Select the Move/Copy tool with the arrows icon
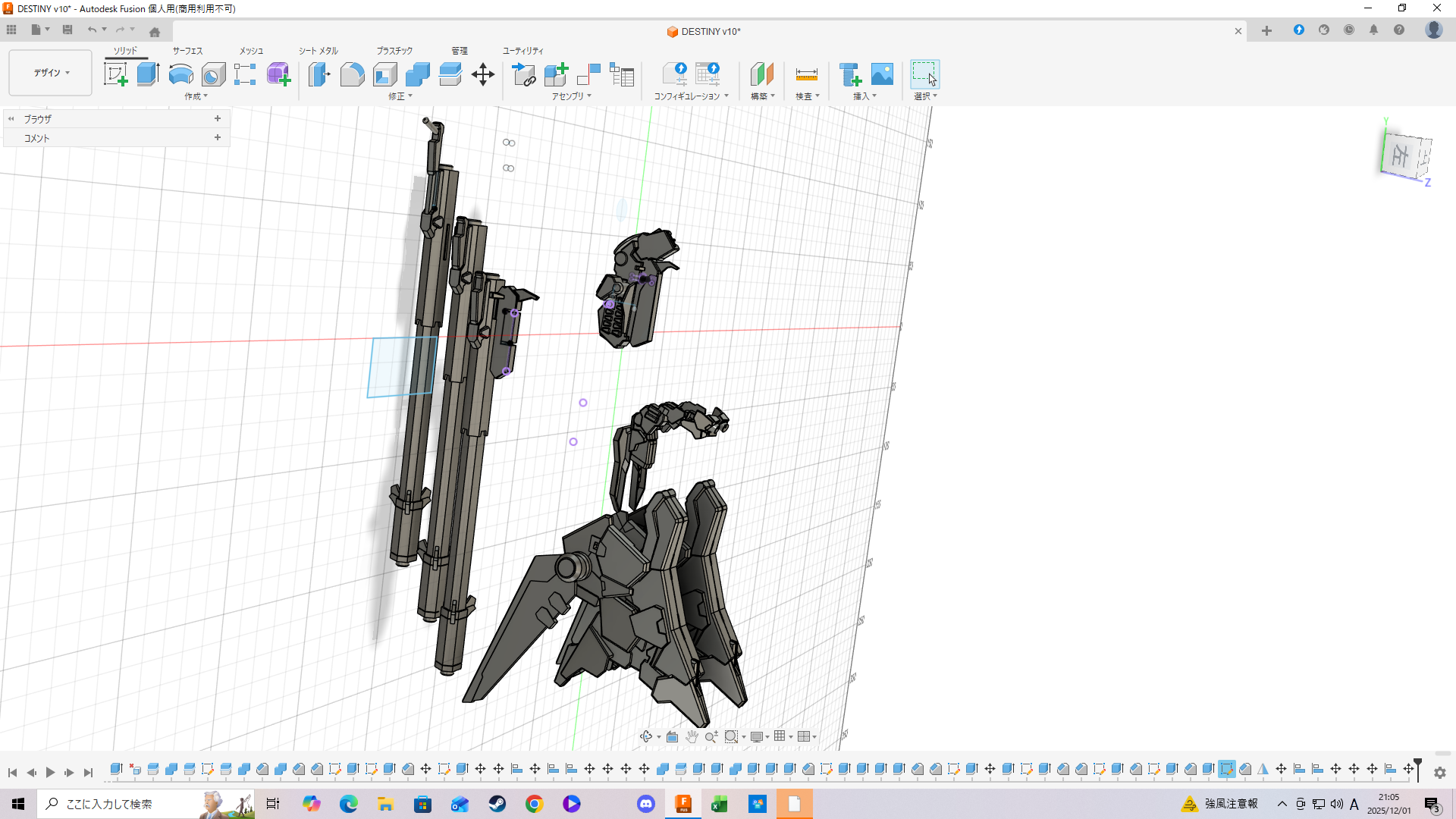 coord(482,74)
